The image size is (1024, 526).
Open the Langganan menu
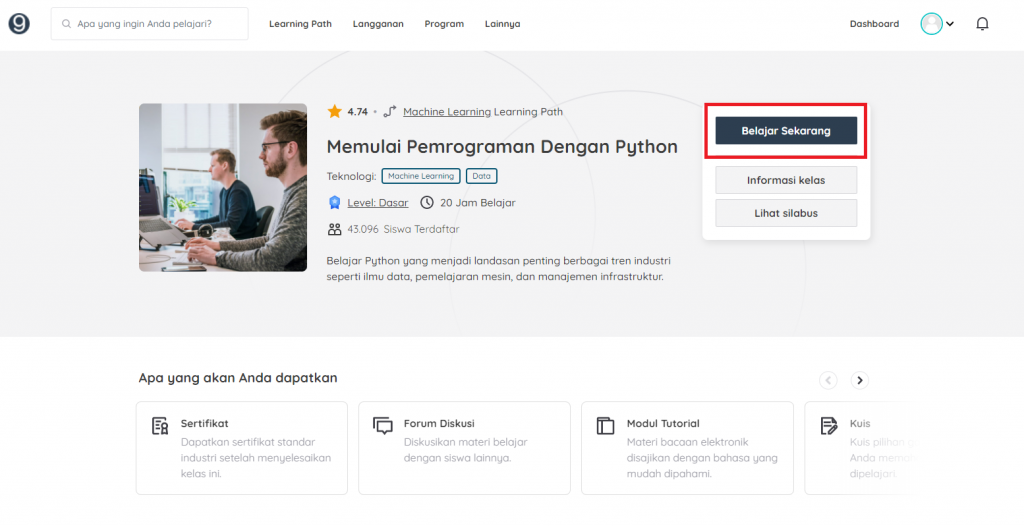click(378, 24)
